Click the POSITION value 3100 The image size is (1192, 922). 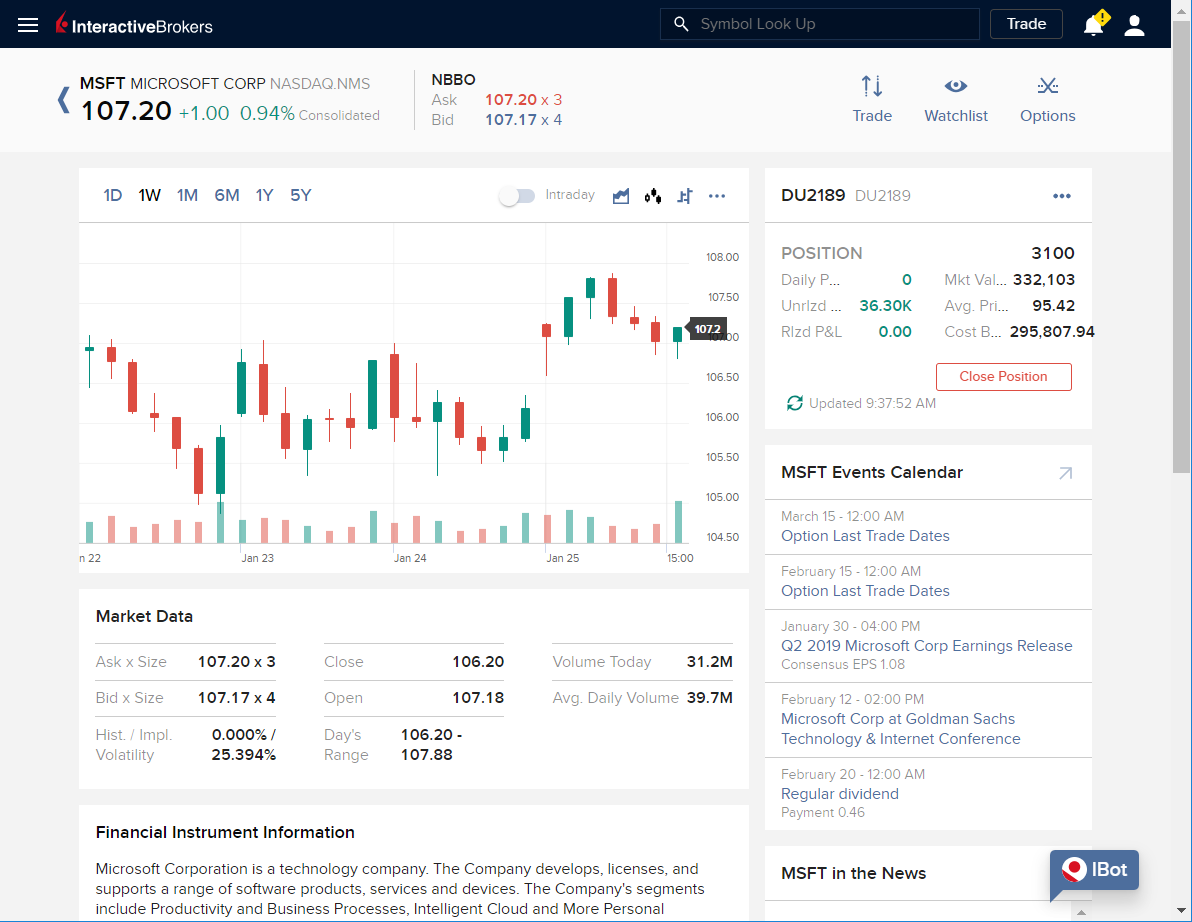[x=1053, y=253]
